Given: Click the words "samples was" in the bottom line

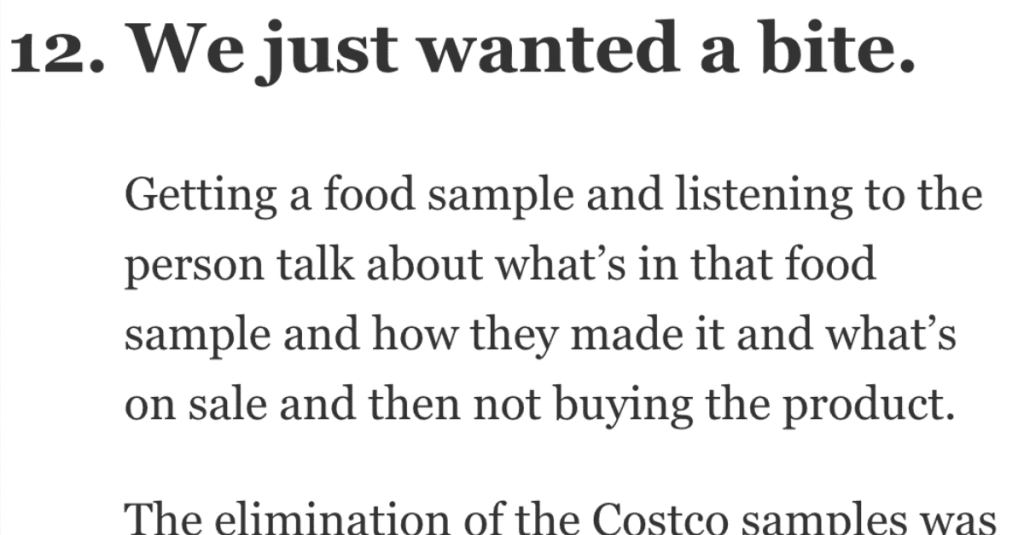Looking at the screenshot, I should 869,522.
